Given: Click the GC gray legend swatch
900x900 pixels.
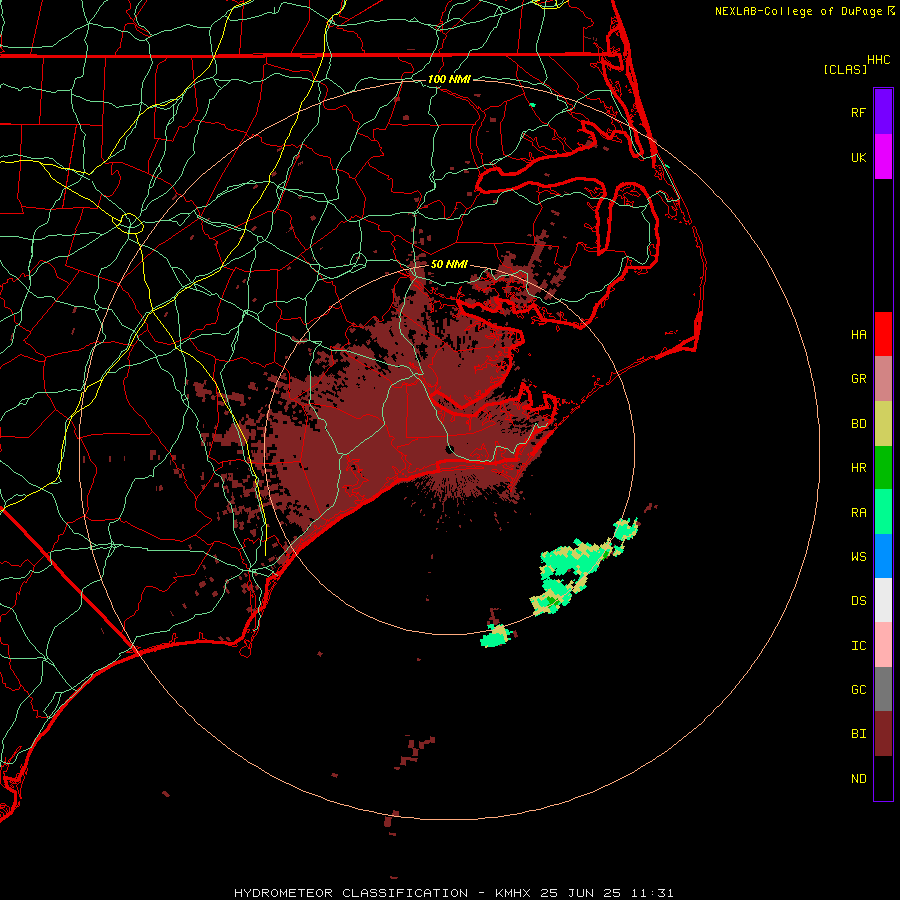Looking at the screenshot, I should tap(883, 689).
